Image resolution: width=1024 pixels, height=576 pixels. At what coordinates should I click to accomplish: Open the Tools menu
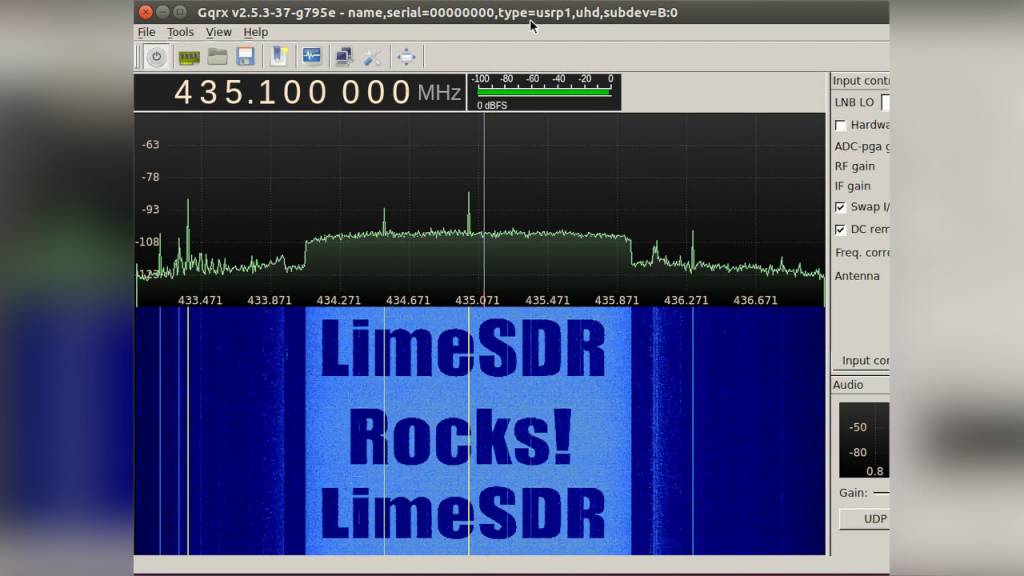[x=180, y=32]
